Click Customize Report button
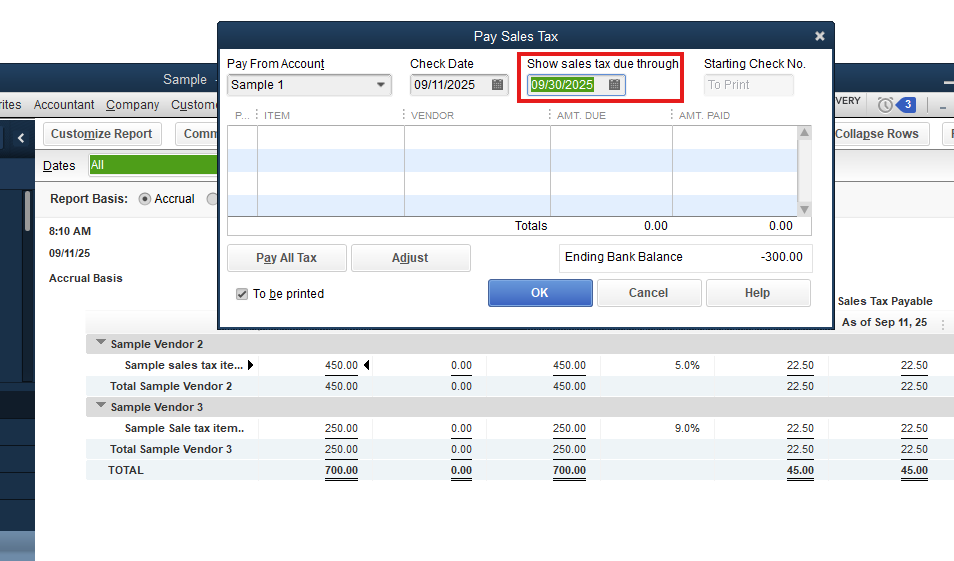Screen dimensions: 954x561 102,134
